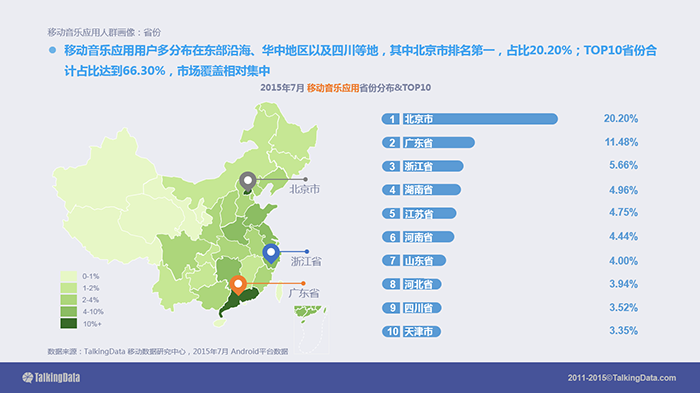700x393 pixels.
Task: Click the 0-1% legend color swatch
Action: pos(69,276)
